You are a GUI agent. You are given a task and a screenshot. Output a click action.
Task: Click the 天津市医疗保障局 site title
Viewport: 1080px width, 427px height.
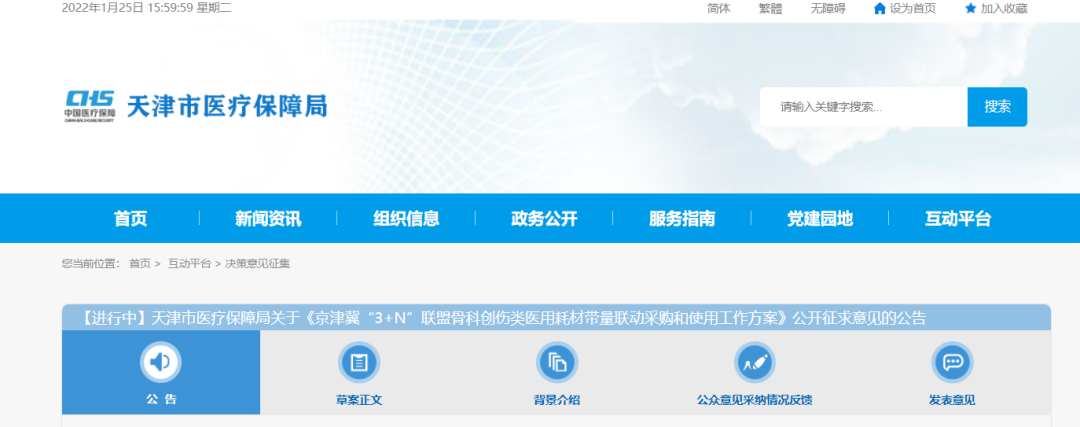coord(227,107)
